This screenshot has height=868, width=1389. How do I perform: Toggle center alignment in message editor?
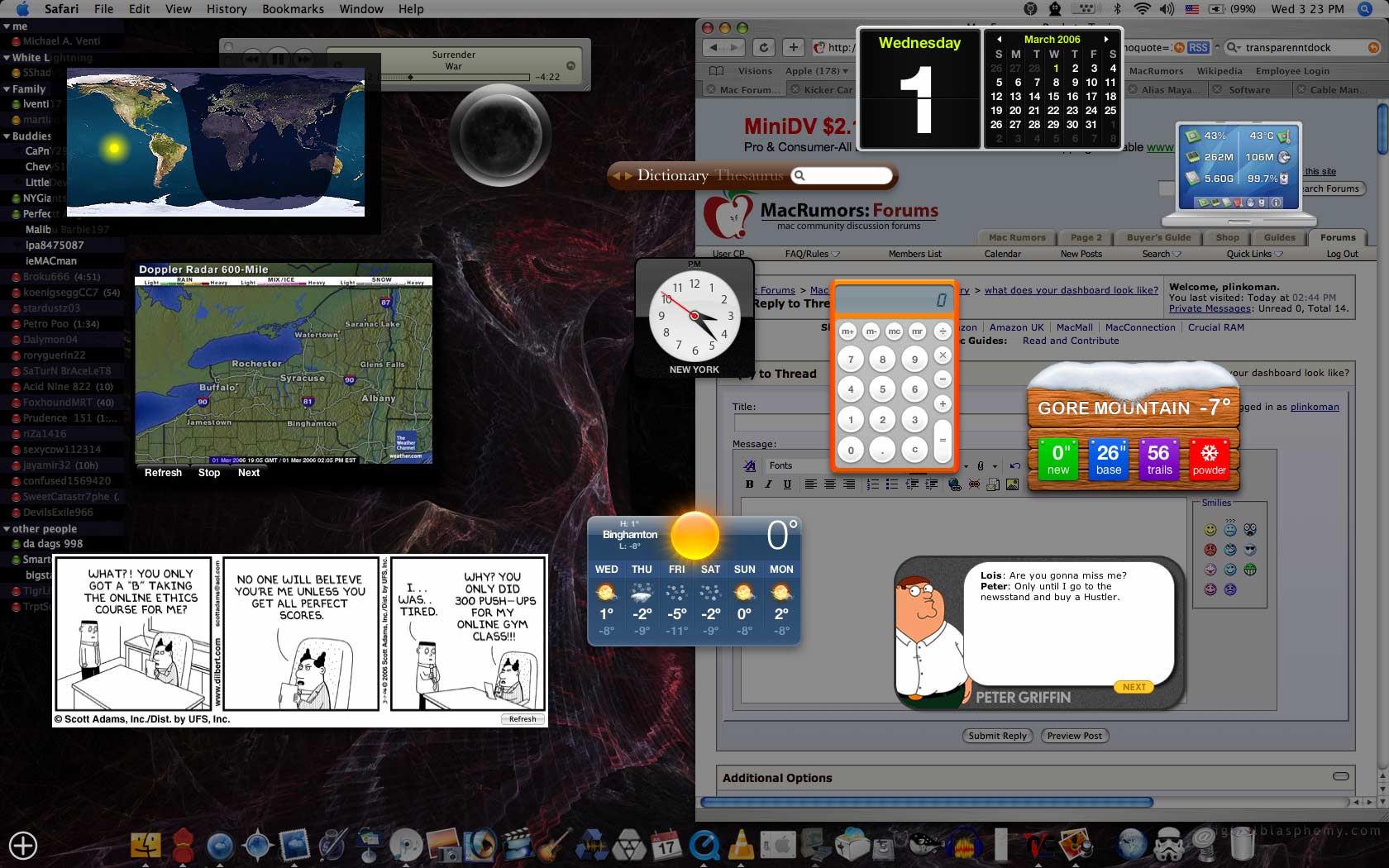tap(830, 484)
